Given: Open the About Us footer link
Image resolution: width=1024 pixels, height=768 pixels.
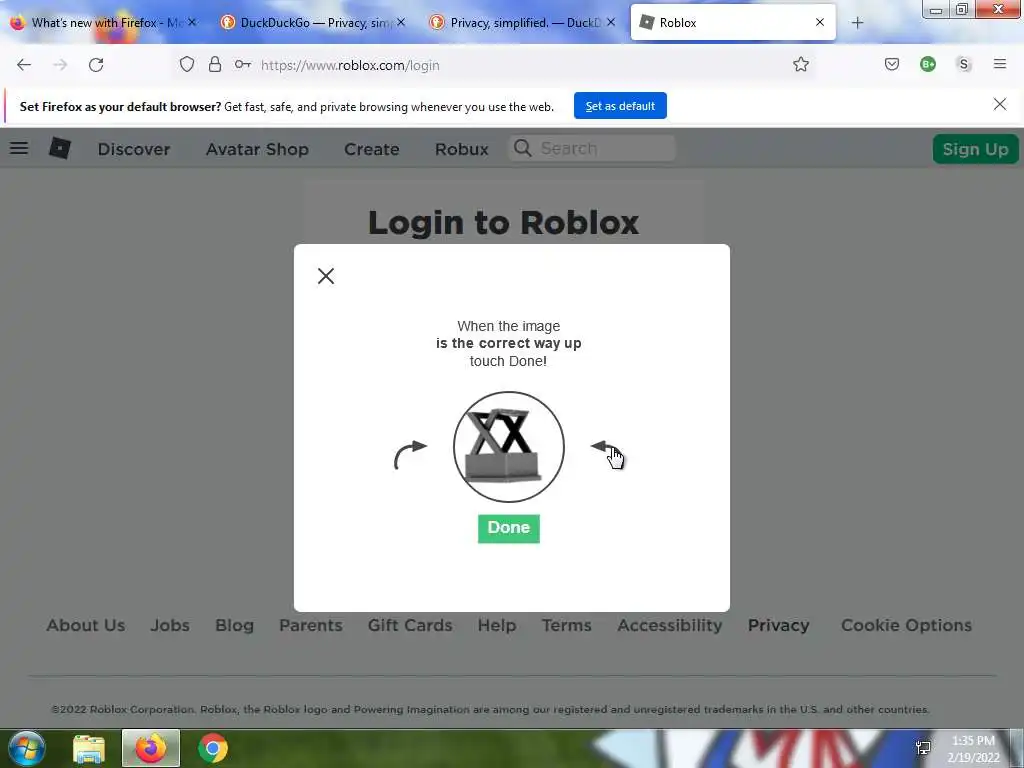Looking at the screenshot, I should coord(86,625).
